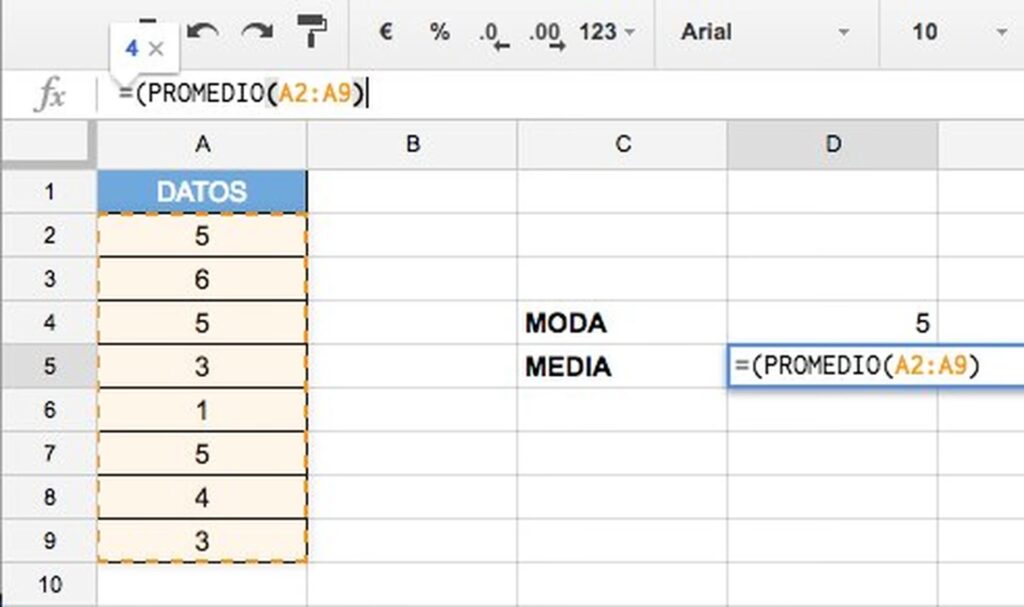Screen dimensions: 1024x607
Task: Click the redo arrow icon
Action: point(258,32)
